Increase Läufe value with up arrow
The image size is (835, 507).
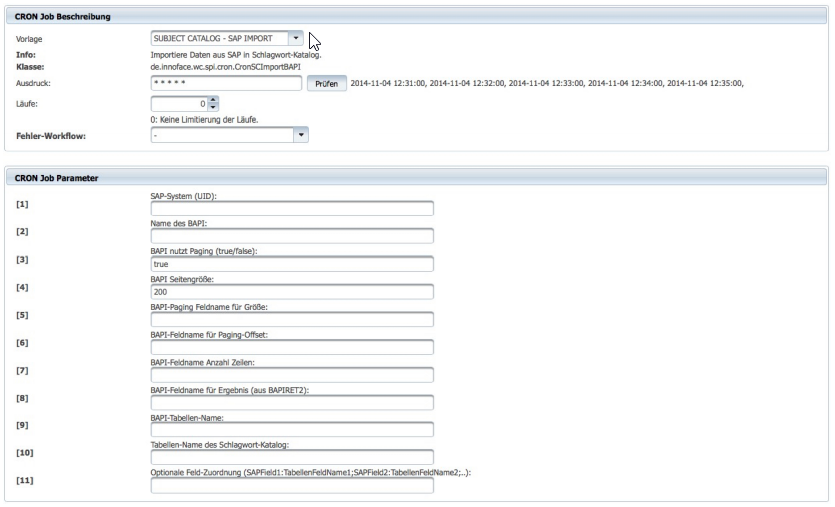[213, 100]
